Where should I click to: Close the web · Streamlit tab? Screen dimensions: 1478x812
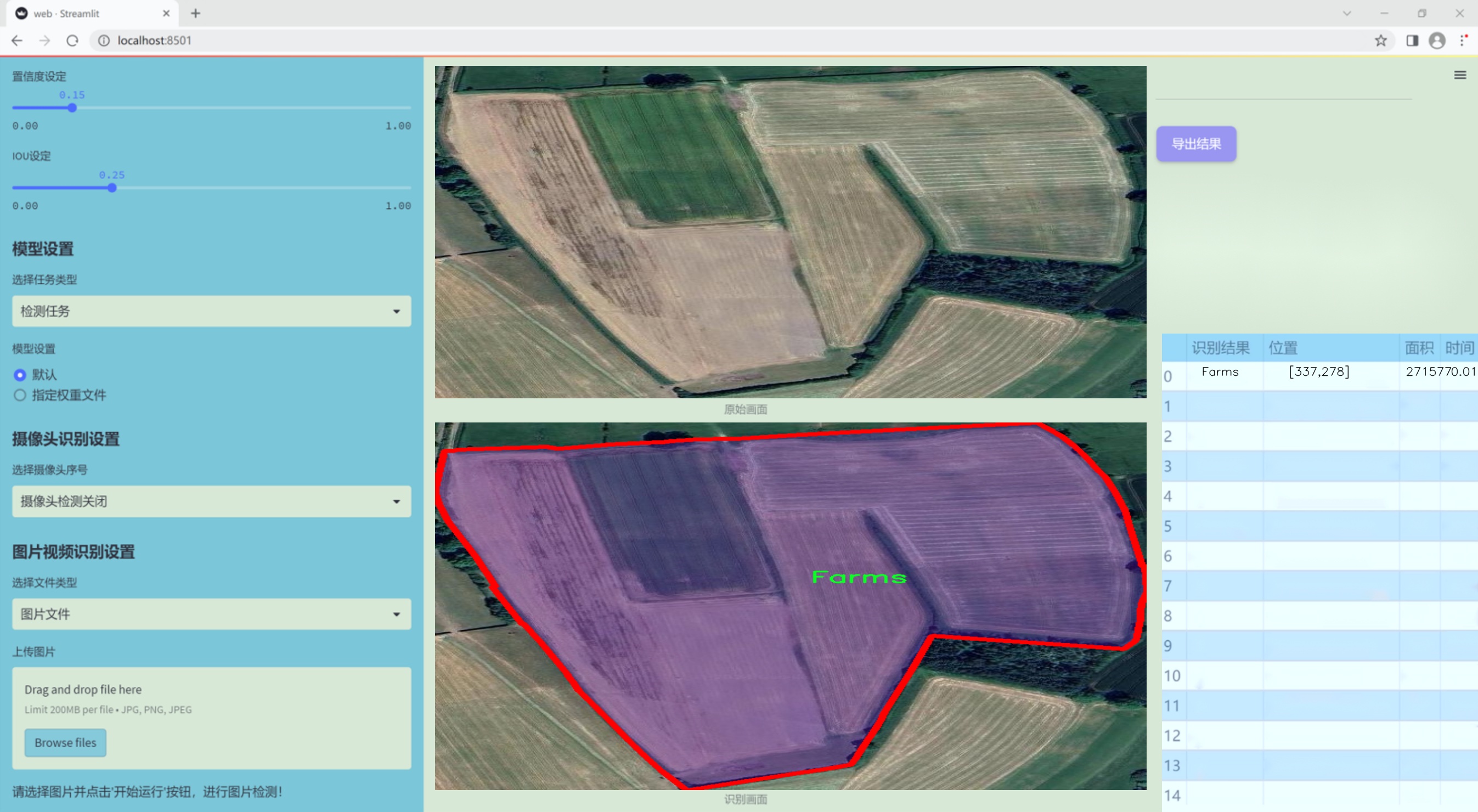tap(166, 13)
